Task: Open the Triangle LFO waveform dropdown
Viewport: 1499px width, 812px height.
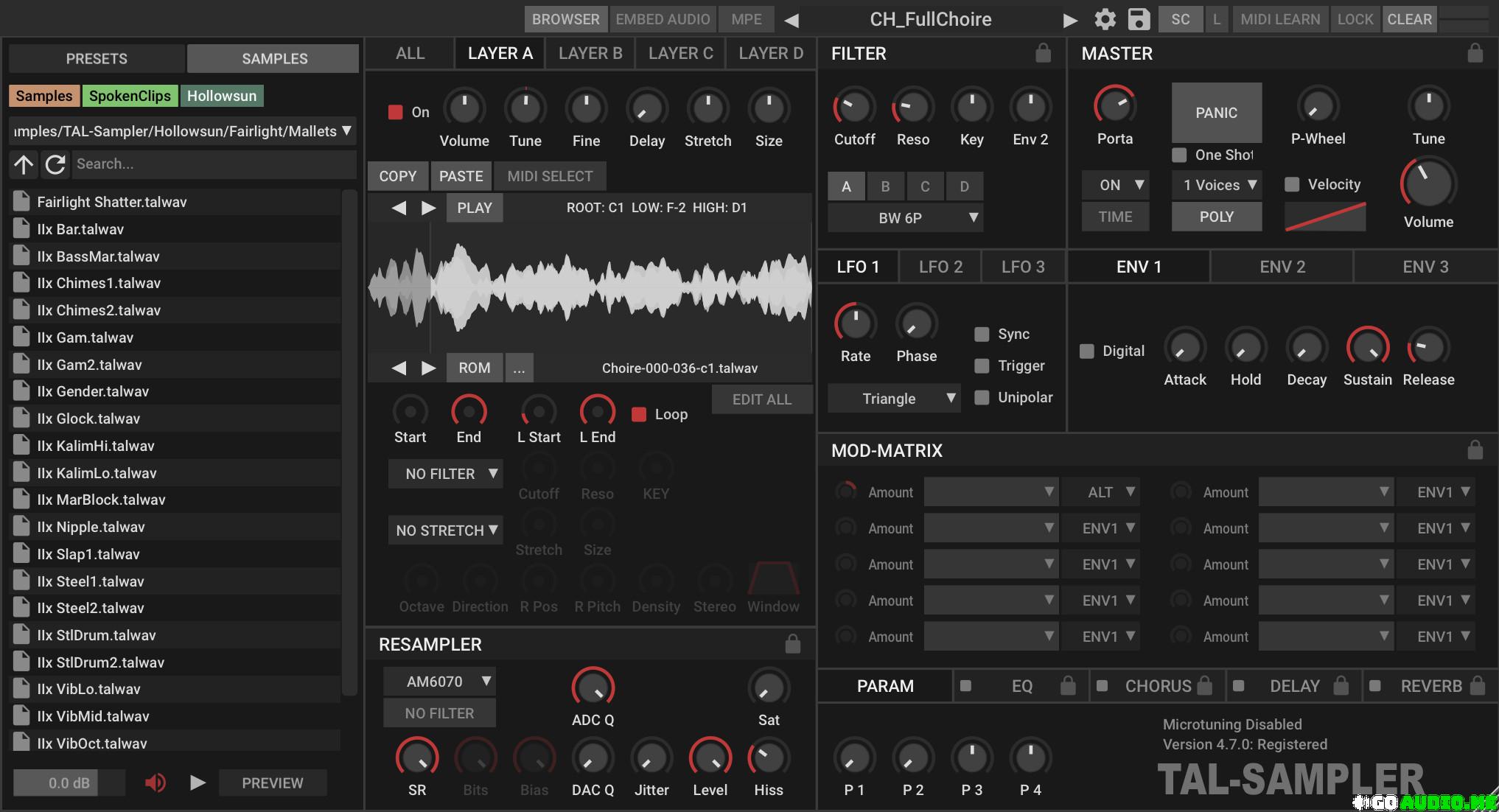Action: click(x=894, y=399)
